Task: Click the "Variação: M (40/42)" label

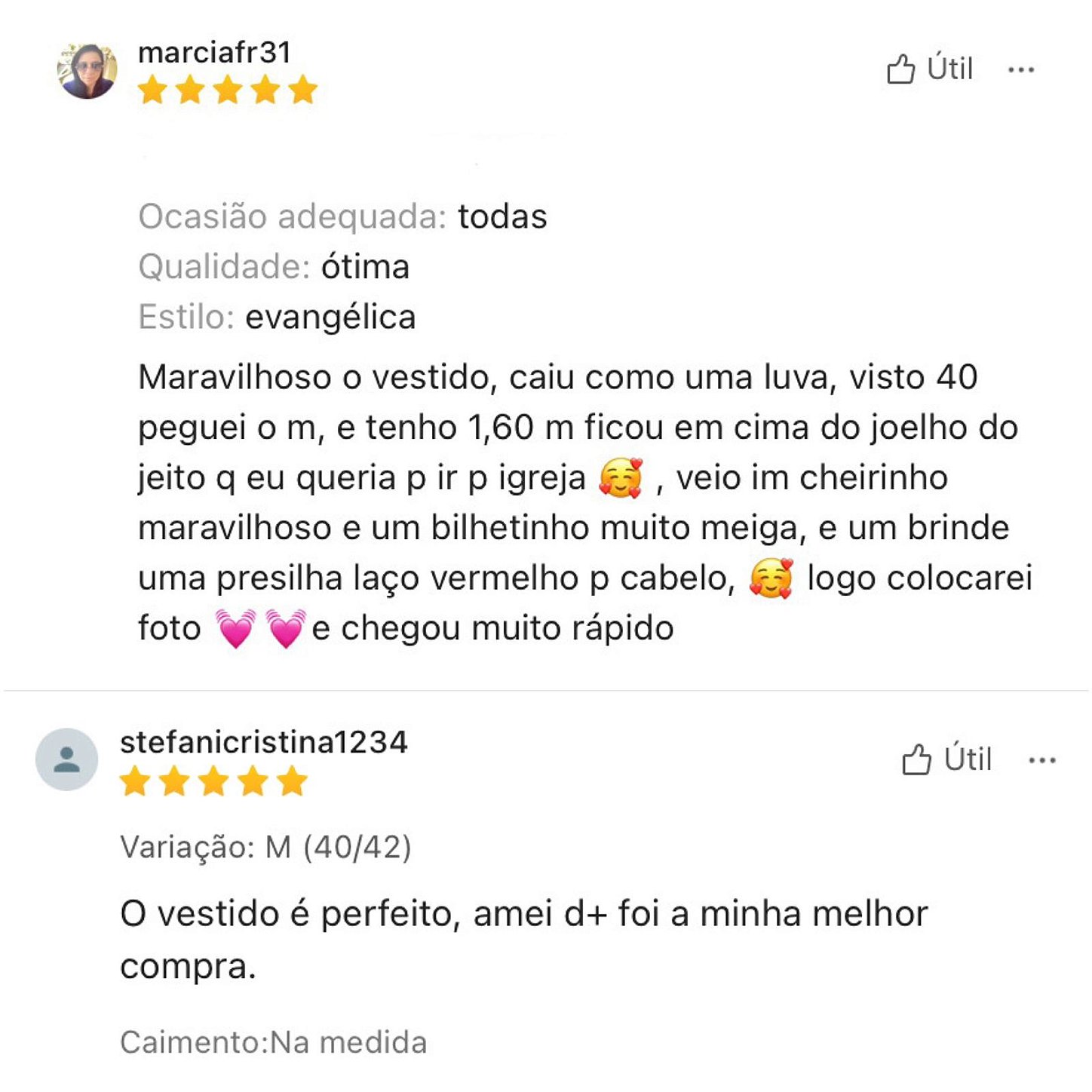Action: [x=265, y=847]
